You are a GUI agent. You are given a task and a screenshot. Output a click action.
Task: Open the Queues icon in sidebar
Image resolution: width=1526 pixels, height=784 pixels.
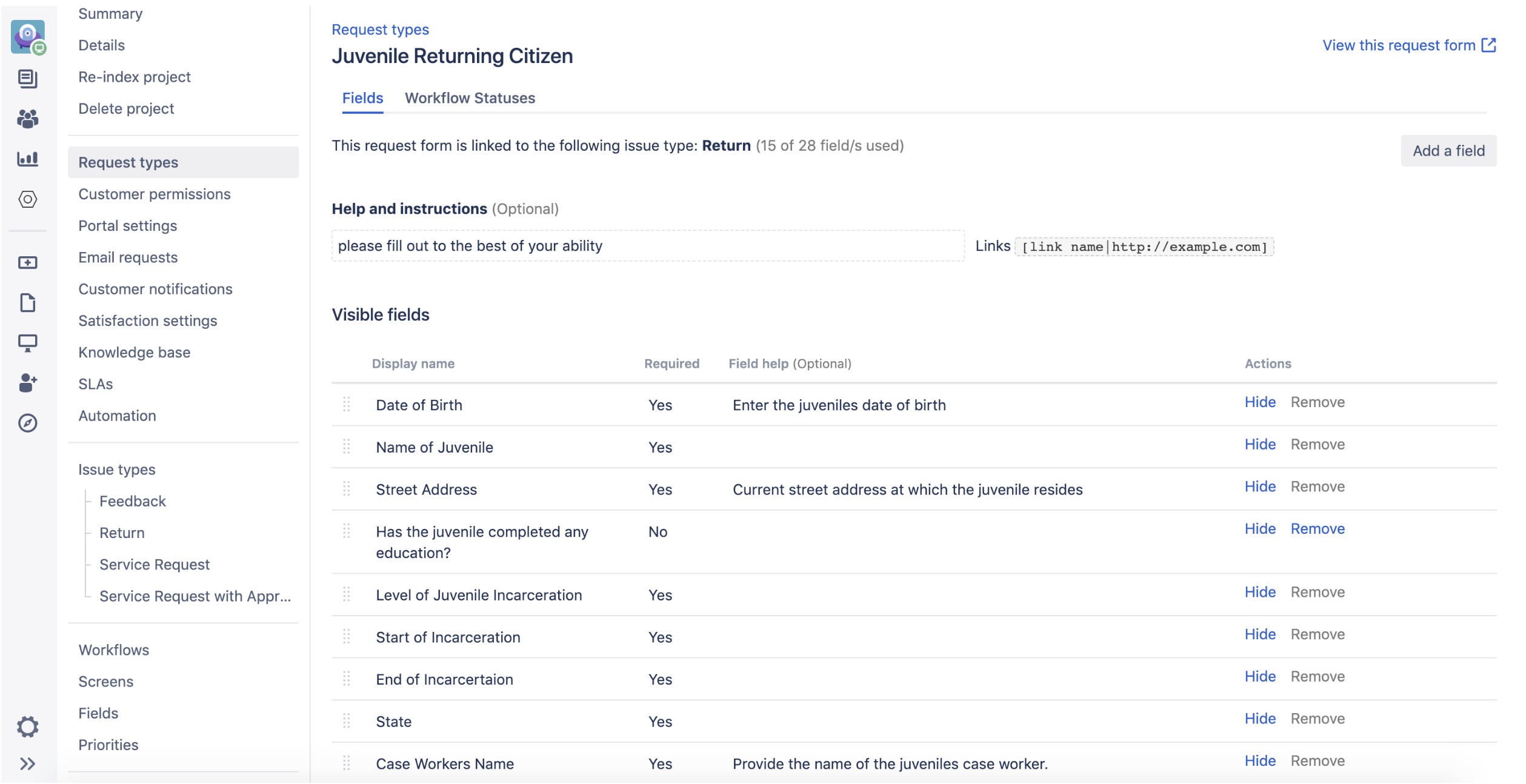coord(28,79)
